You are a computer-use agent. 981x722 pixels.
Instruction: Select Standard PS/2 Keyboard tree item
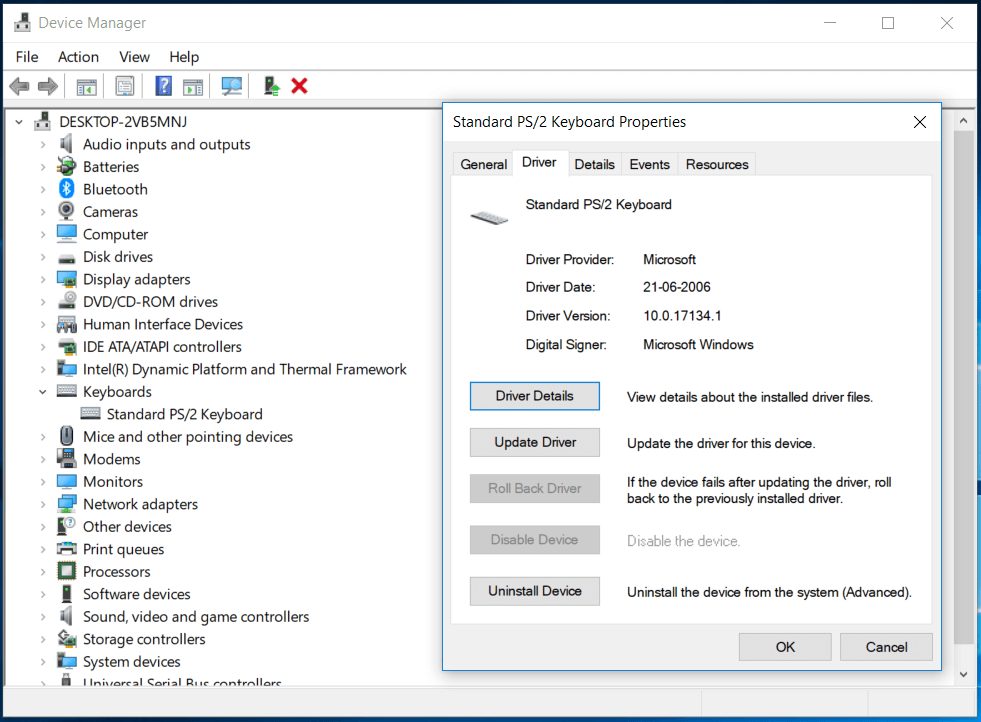pyautogui.click(x=185, y=414)
